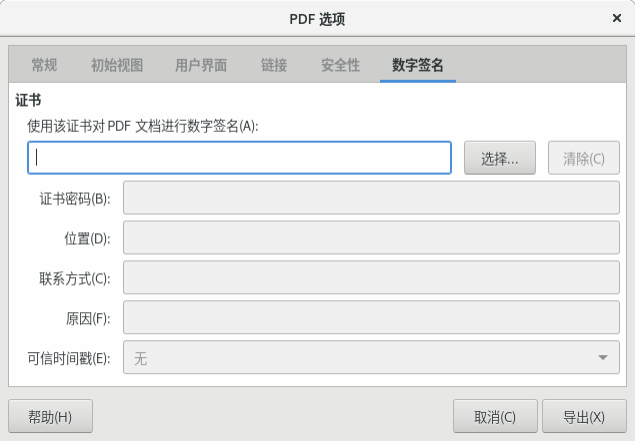Click the 数字签名 tab
Screen dimensions: 635x441
tap(418, 65)
